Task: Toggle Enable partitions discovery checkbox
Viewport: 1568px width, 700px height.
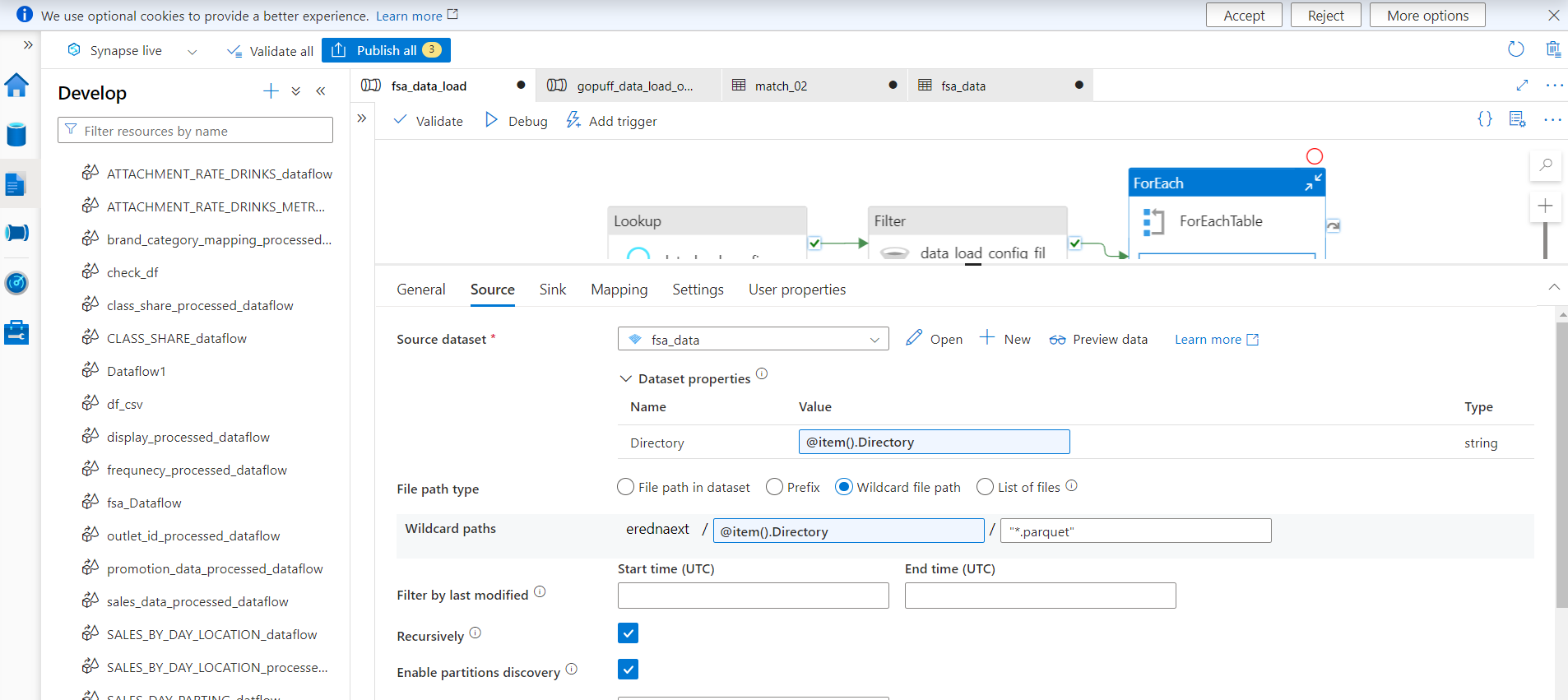Action: [x=628, y=669]
